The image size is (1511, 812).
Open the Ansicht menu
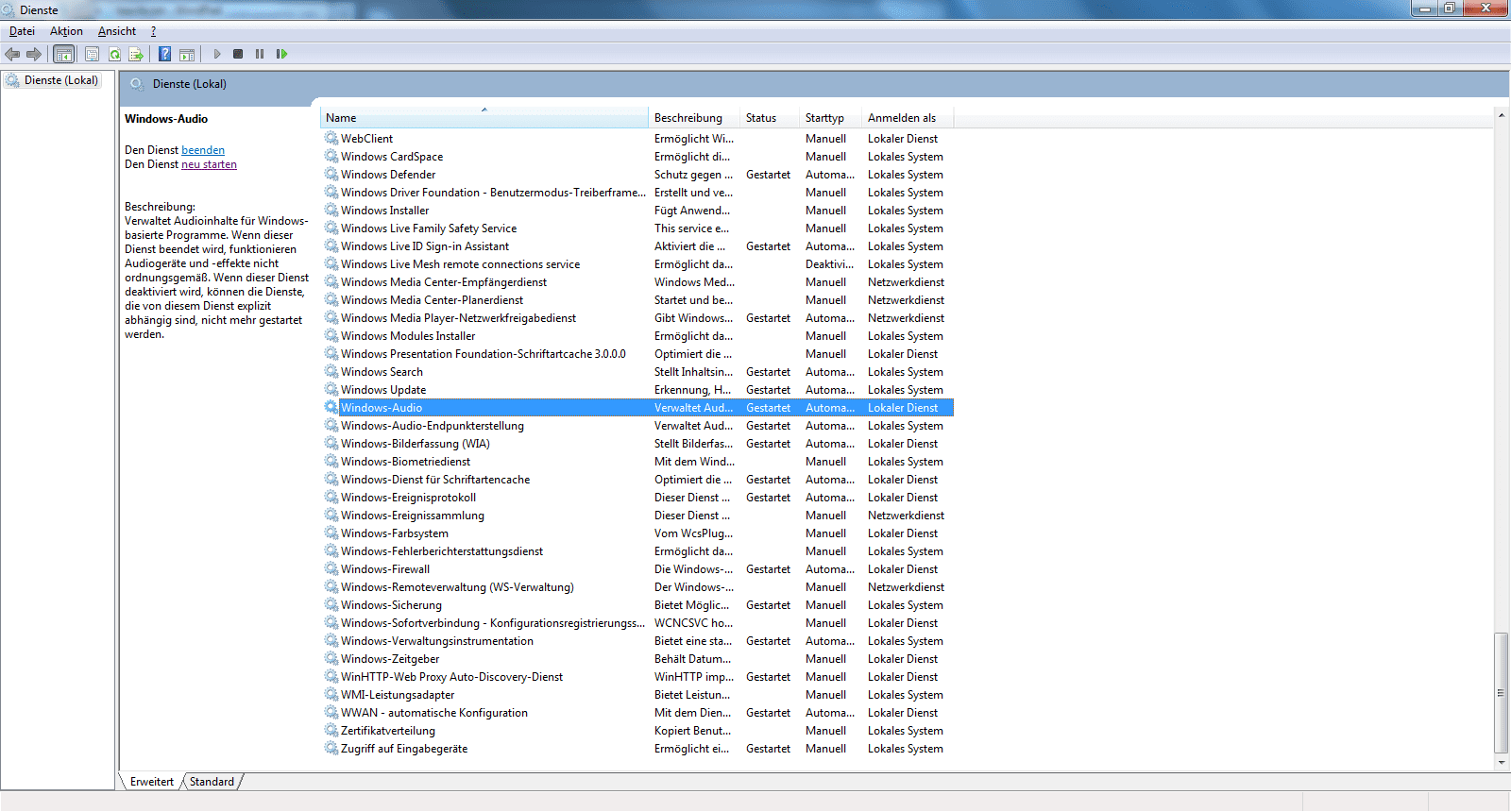tap(117, 31)
